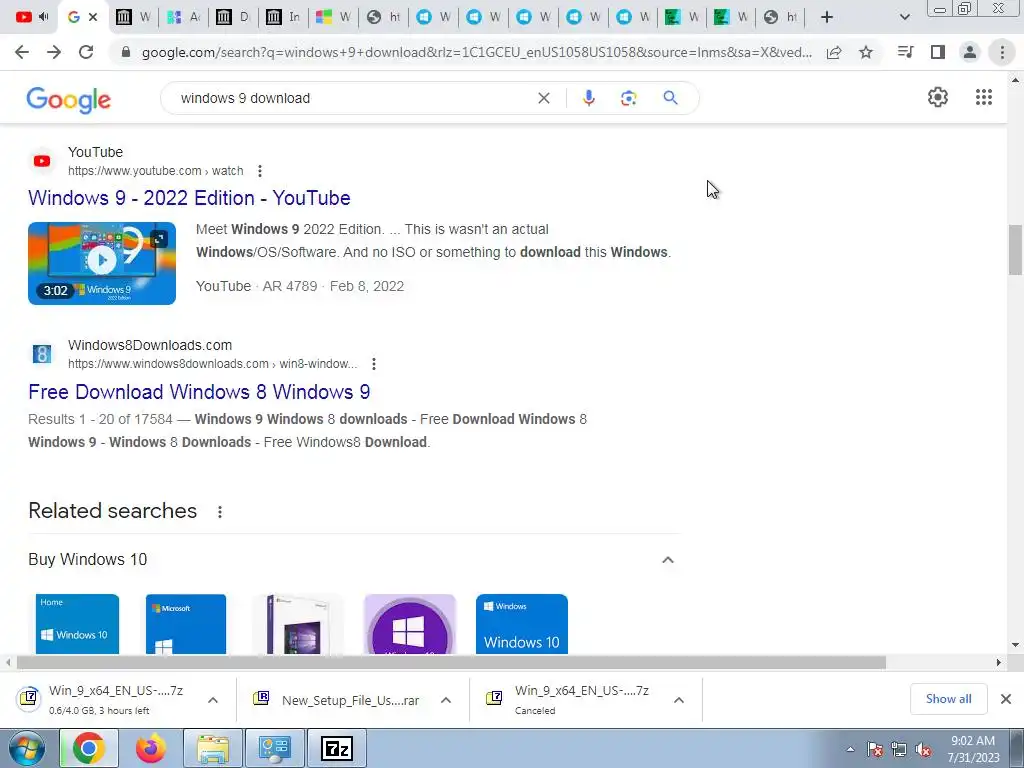Open Google quick settings gear

938,97
